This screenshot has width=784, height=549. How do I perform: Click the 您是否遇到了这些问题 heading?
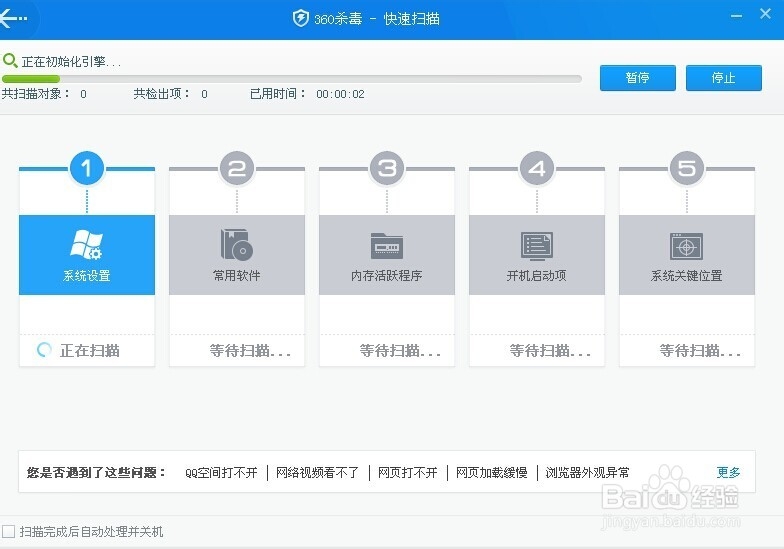[96, 472]
